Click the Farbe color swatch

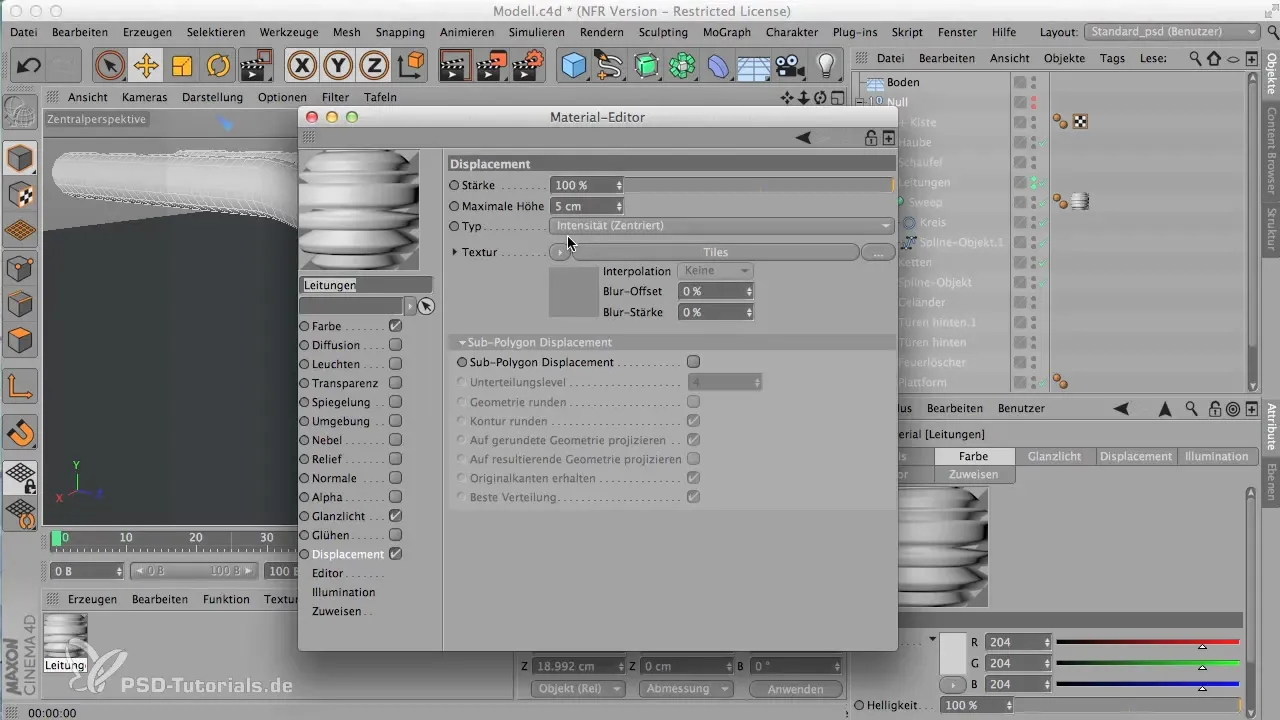tap(952, 653)
